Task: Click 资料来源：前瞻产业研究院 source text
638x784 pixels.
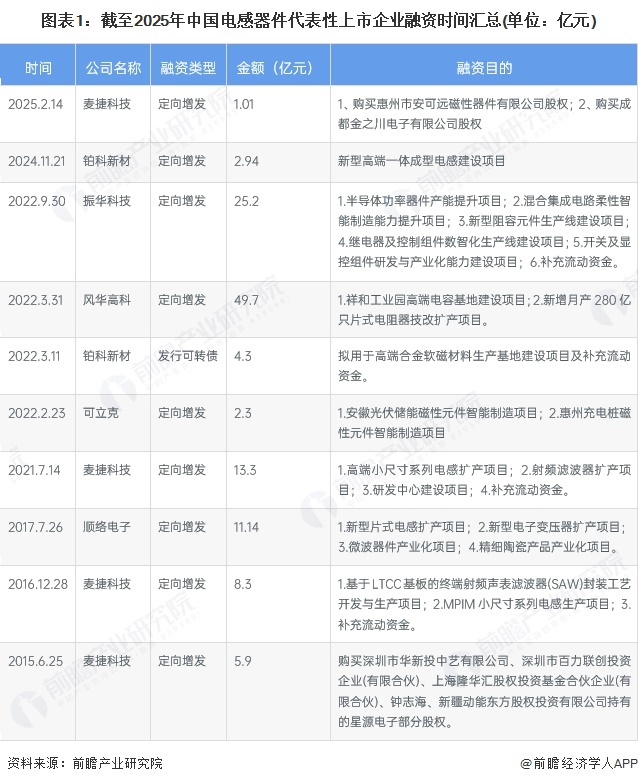Action: [x=84, y=763]
